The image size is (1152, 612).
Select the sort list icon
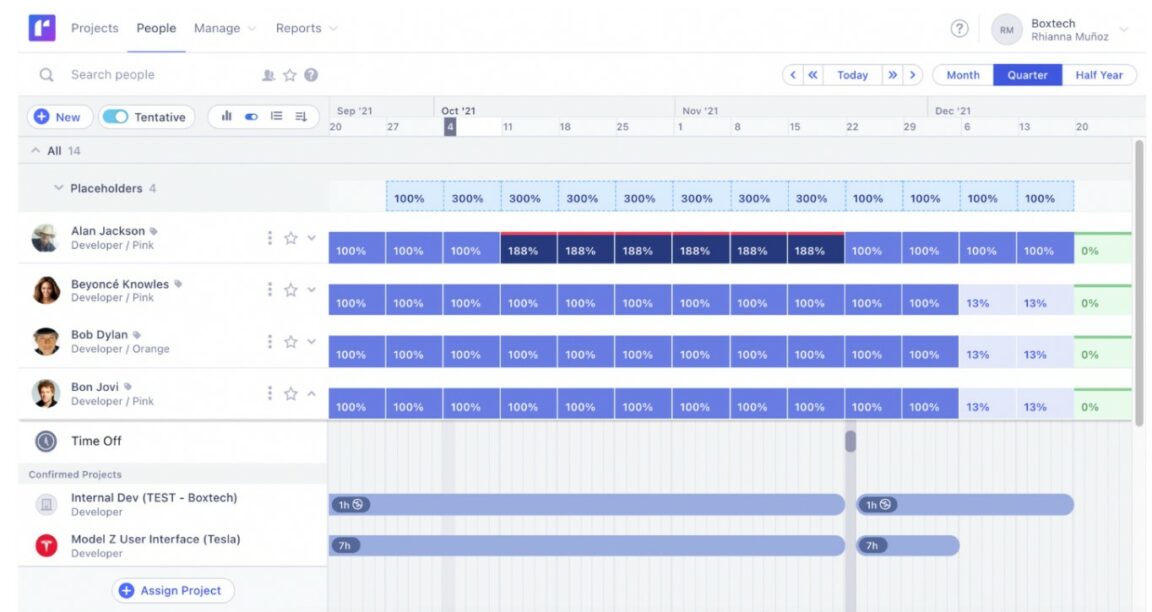pos(301,117)
